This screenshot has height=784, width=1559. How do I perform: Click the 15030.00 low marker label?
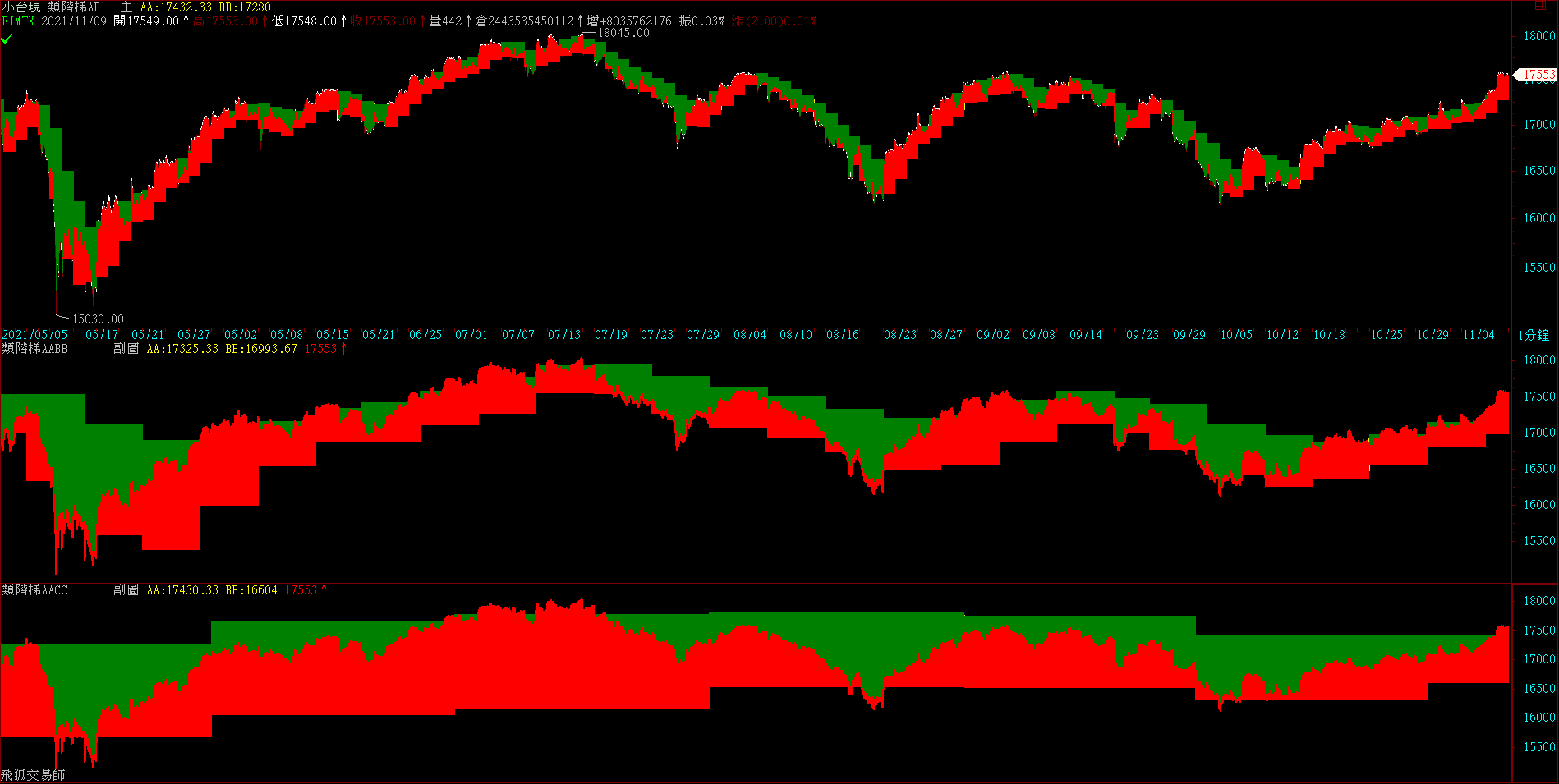point(98,319)
